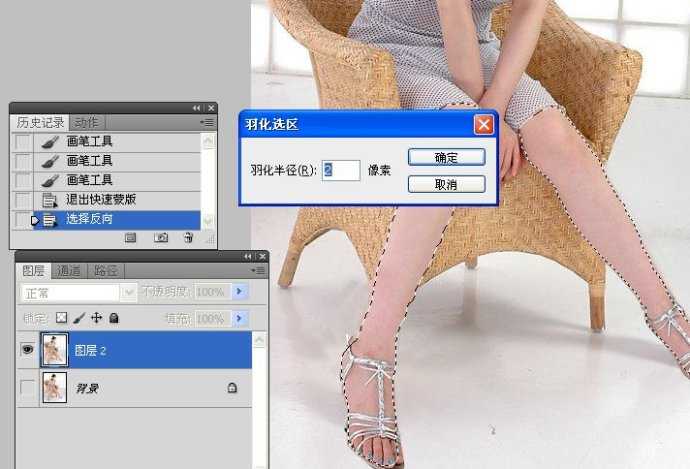
Task: Open the 正常 blend mode dropdown
Action: (x=128, y=293)
